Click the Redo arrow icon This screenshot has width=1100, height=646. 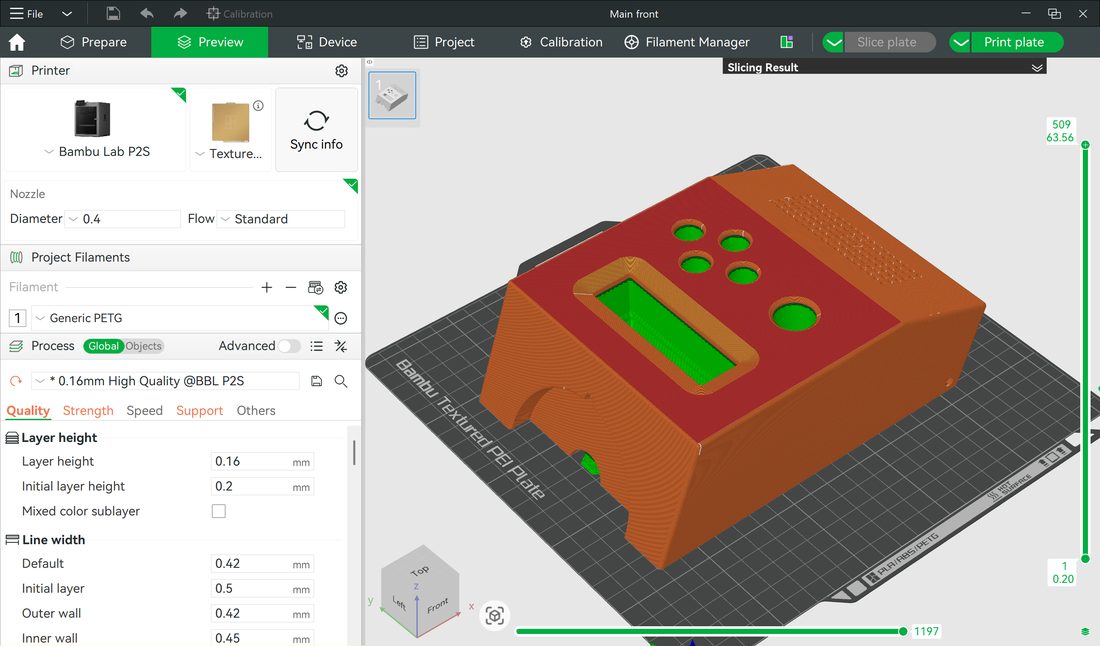click(180, 13)
